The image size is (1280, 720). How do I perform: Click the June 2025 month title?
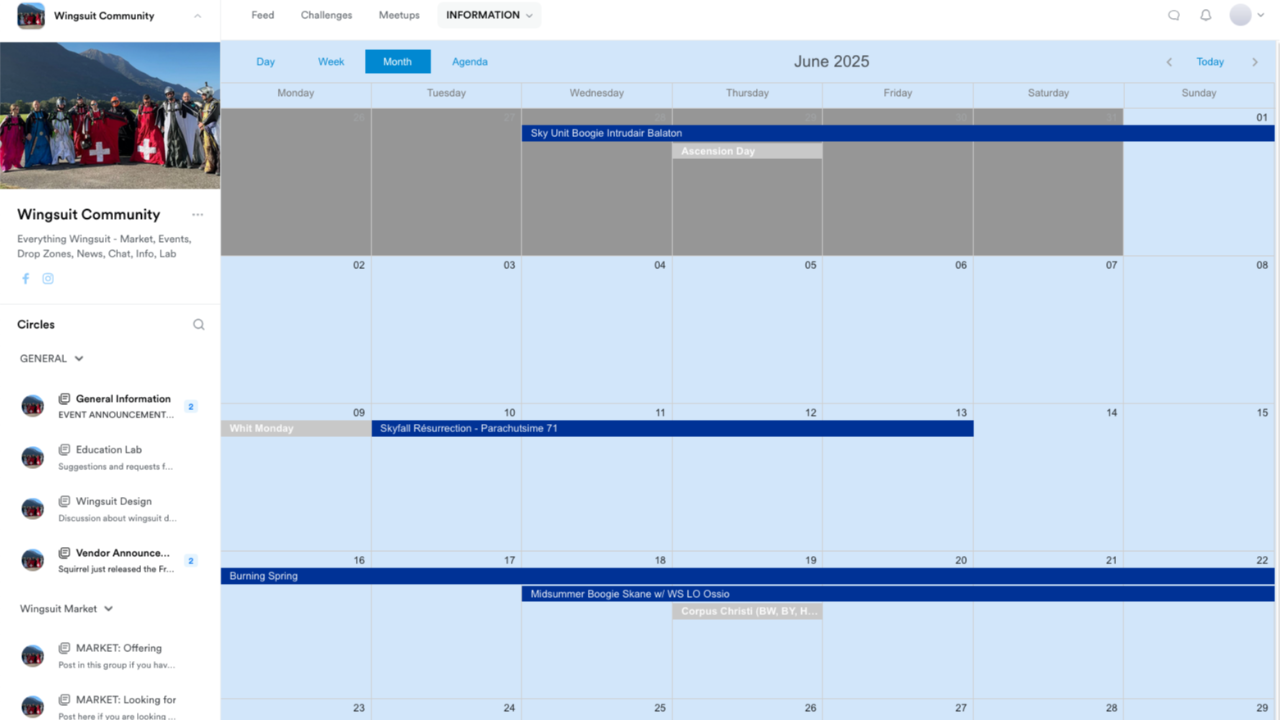pos(831,61)
